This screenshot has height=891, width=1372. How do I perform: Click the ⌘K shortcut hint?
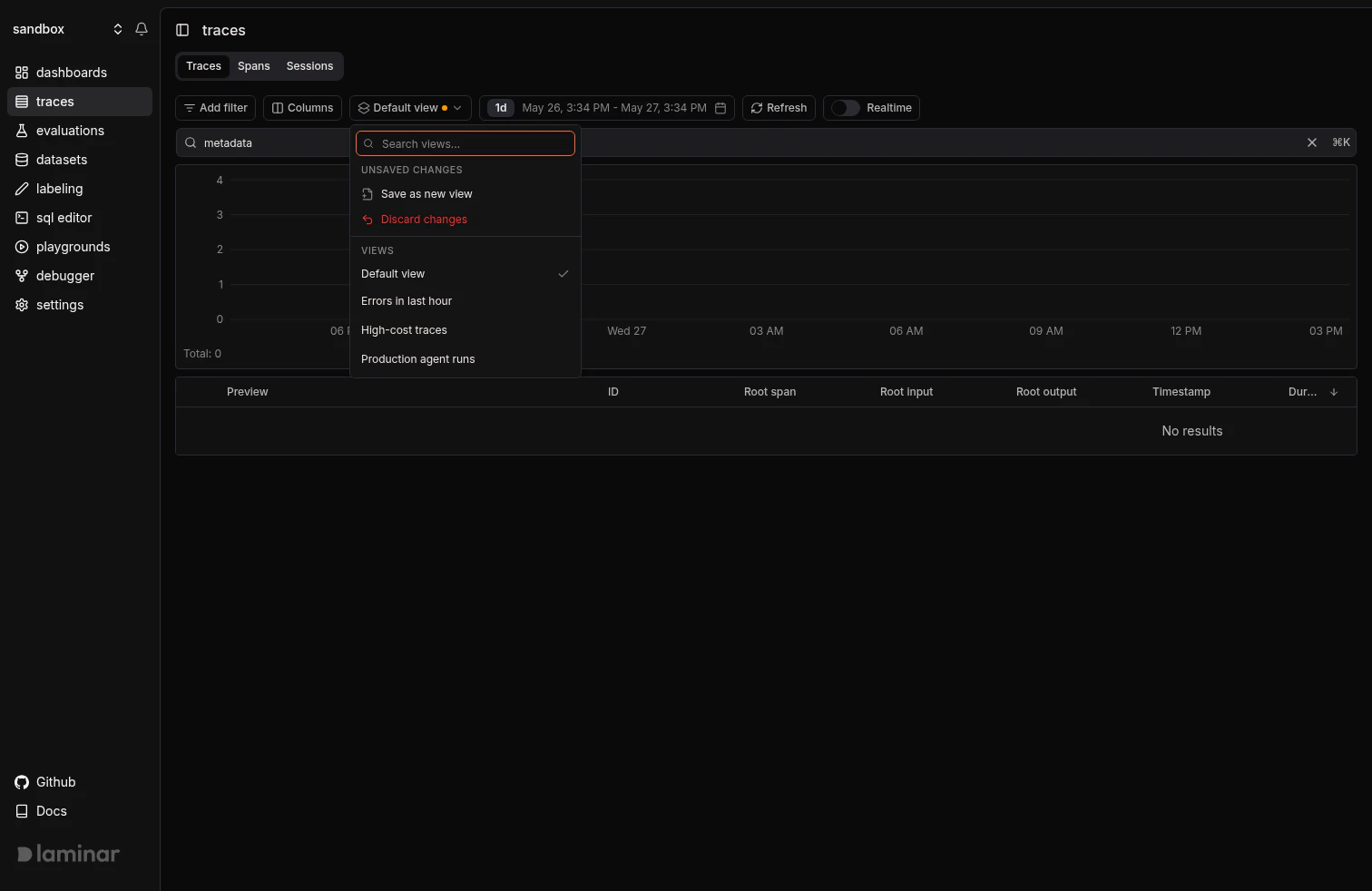point(1341,142)
